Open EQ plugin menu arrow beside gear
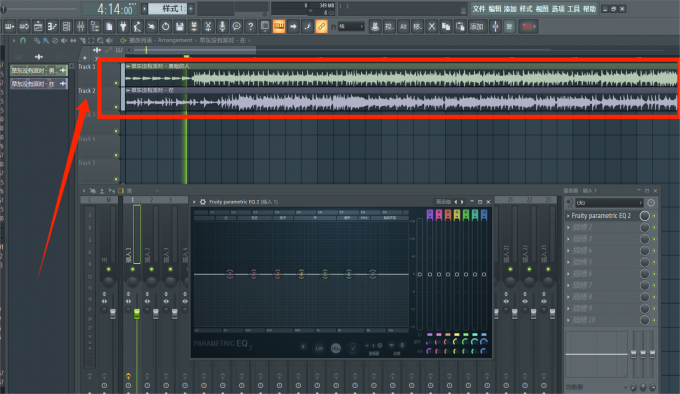680x394 pixels. coord(194,202)
